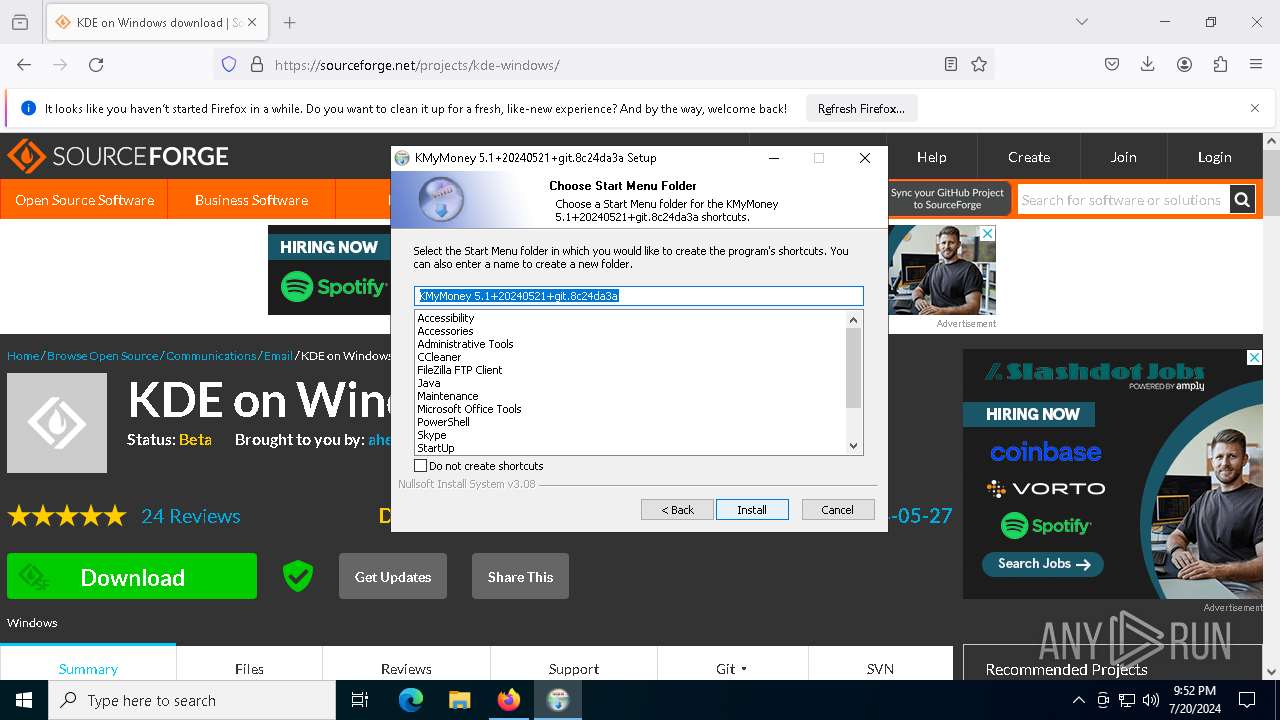Screen dimensions: 1280x720
Task: Click the green verified shield icon
Action: 298,576
